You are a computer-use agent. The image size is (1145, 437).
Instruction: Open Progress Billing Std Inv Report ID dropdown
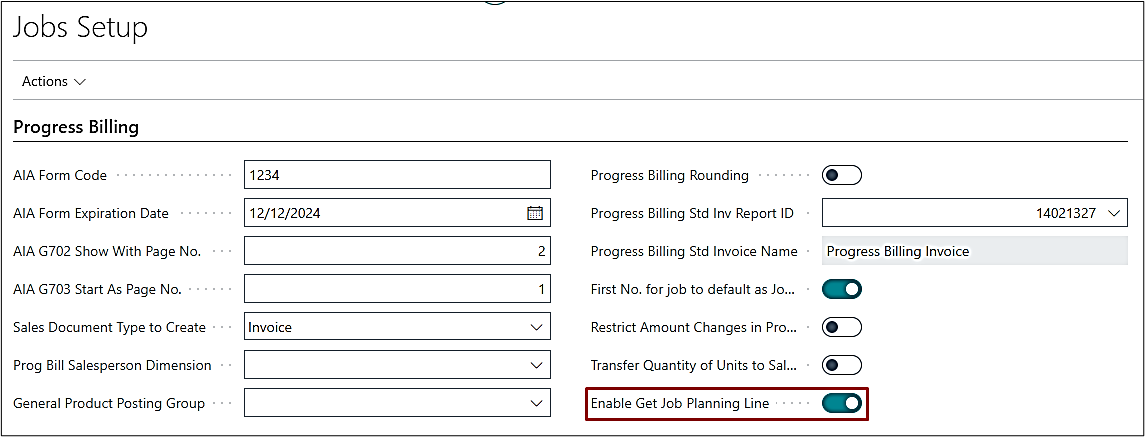[x=1115, y=213]
